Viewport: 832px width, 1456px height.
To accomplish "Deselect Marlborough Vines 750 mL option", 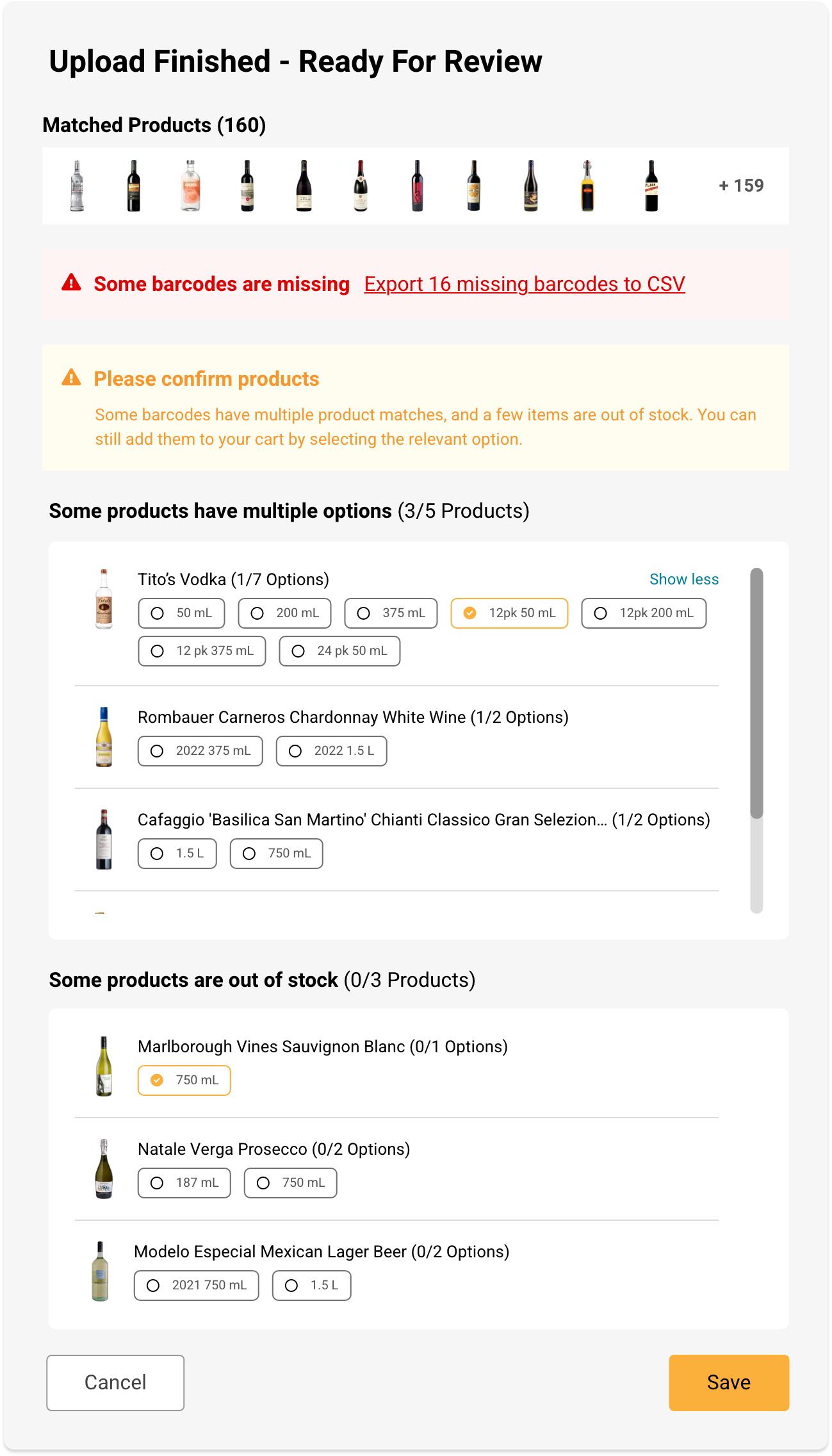I will point(184,1080).
